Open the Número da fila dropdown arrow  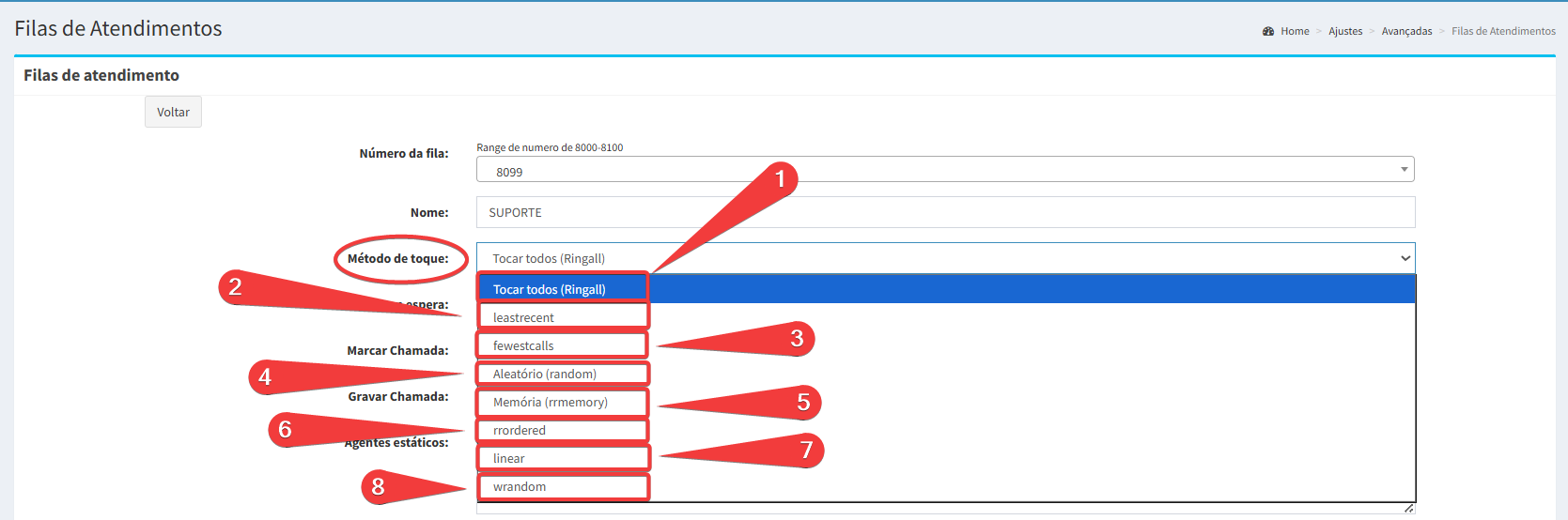(x=1404, y=170)
